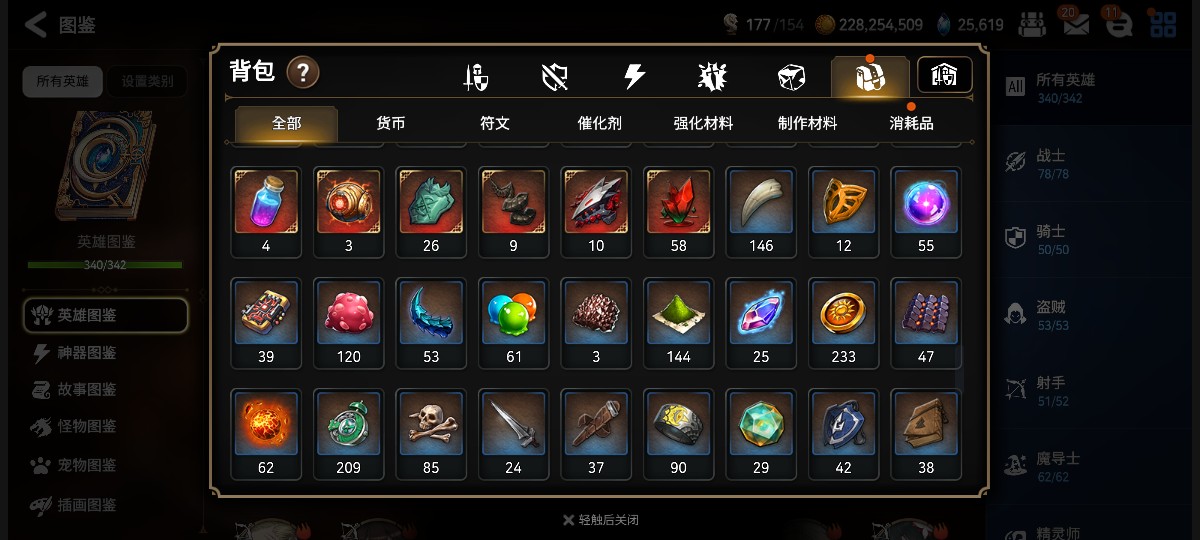This screenshot has width=1200, height=540.
Task: Toggle the 设置类别 button
Action: point(147,82)
